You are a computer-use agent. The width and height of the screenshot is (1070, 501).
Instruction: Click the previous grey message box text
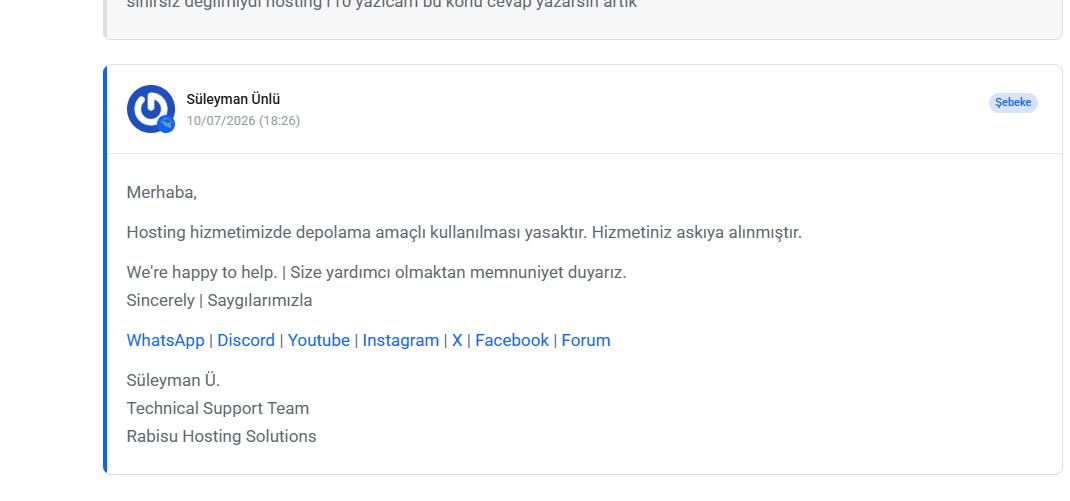coord(381,5)
